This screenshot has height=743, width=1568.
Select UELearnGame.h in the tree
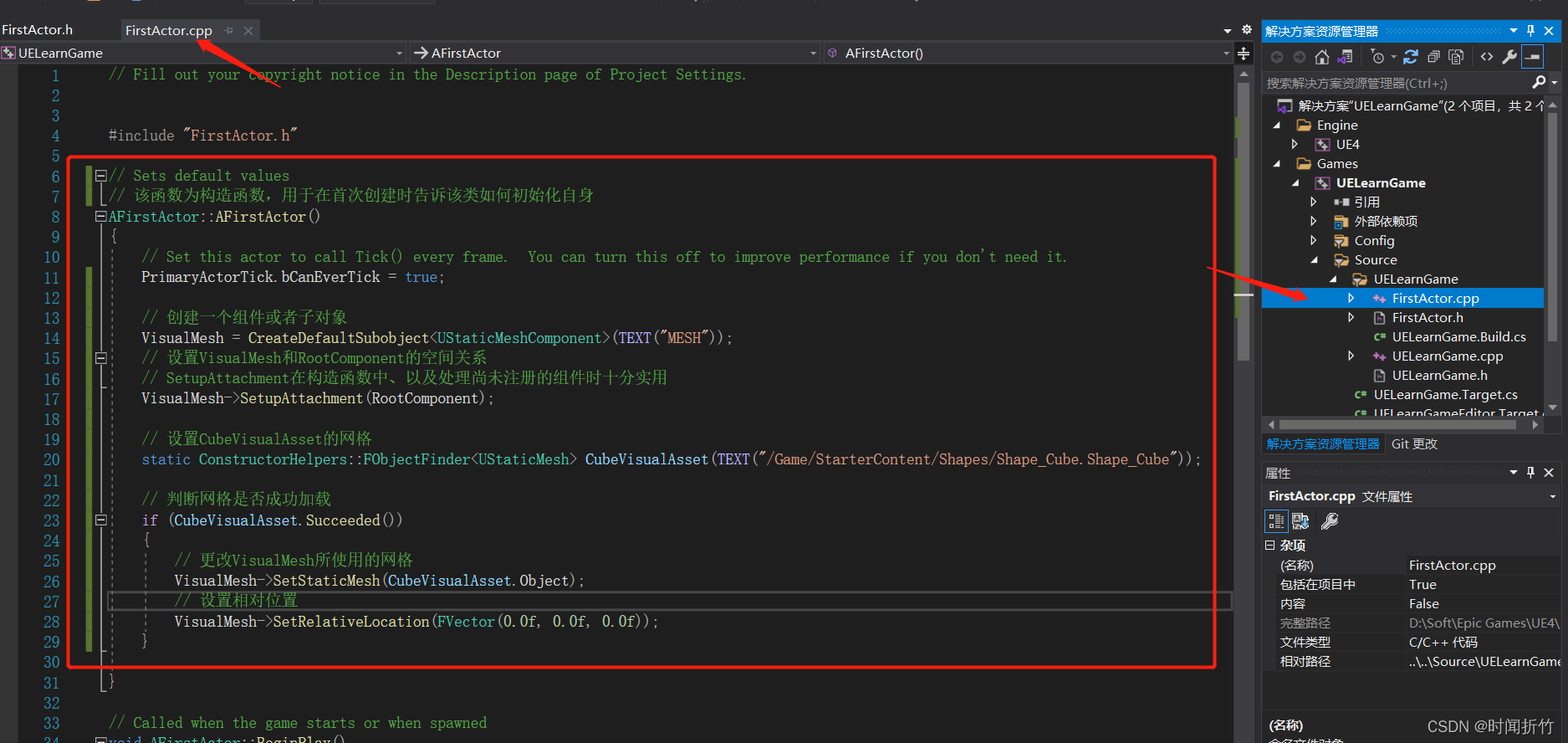1439,376
